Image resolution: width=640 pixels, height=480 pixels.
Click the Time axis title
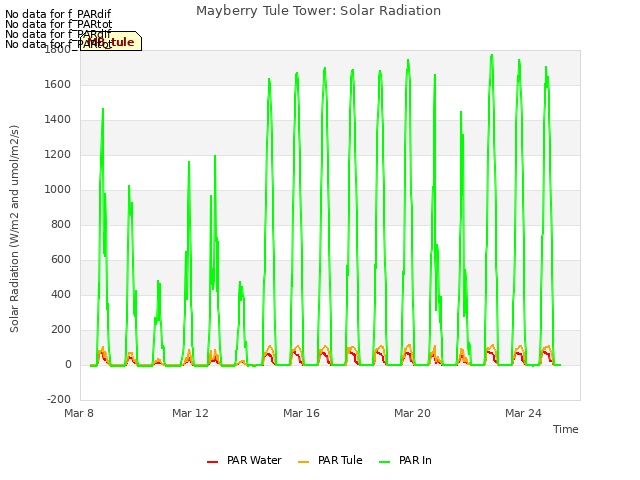(x=566, y=429)
